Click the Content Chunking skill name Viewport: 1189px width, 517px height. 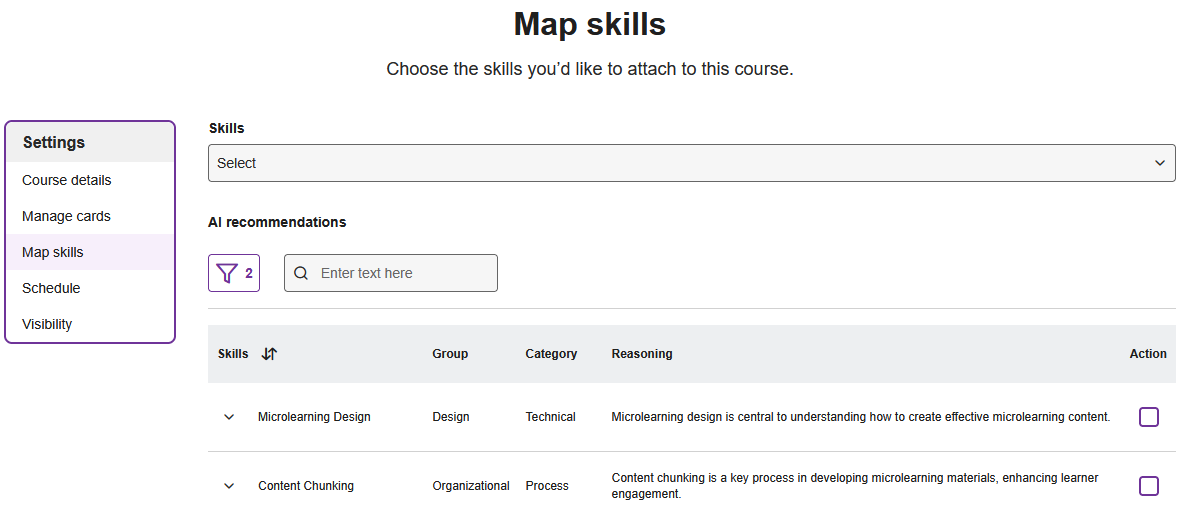pos(306,486)
